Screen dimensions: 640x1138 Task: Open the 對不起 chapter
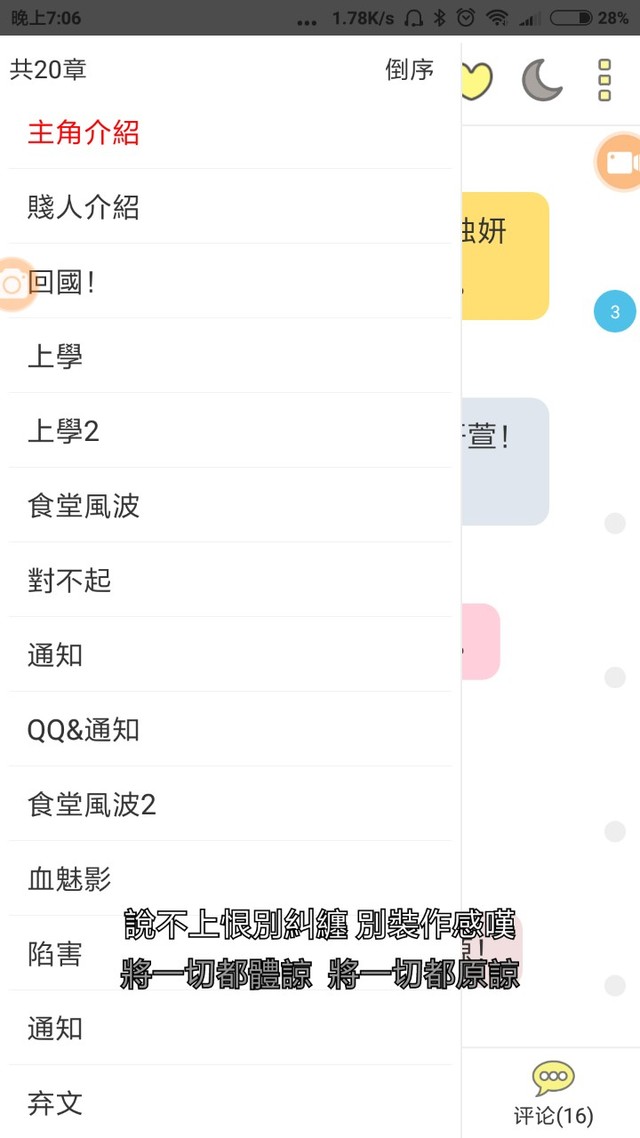tap(69, 580)
